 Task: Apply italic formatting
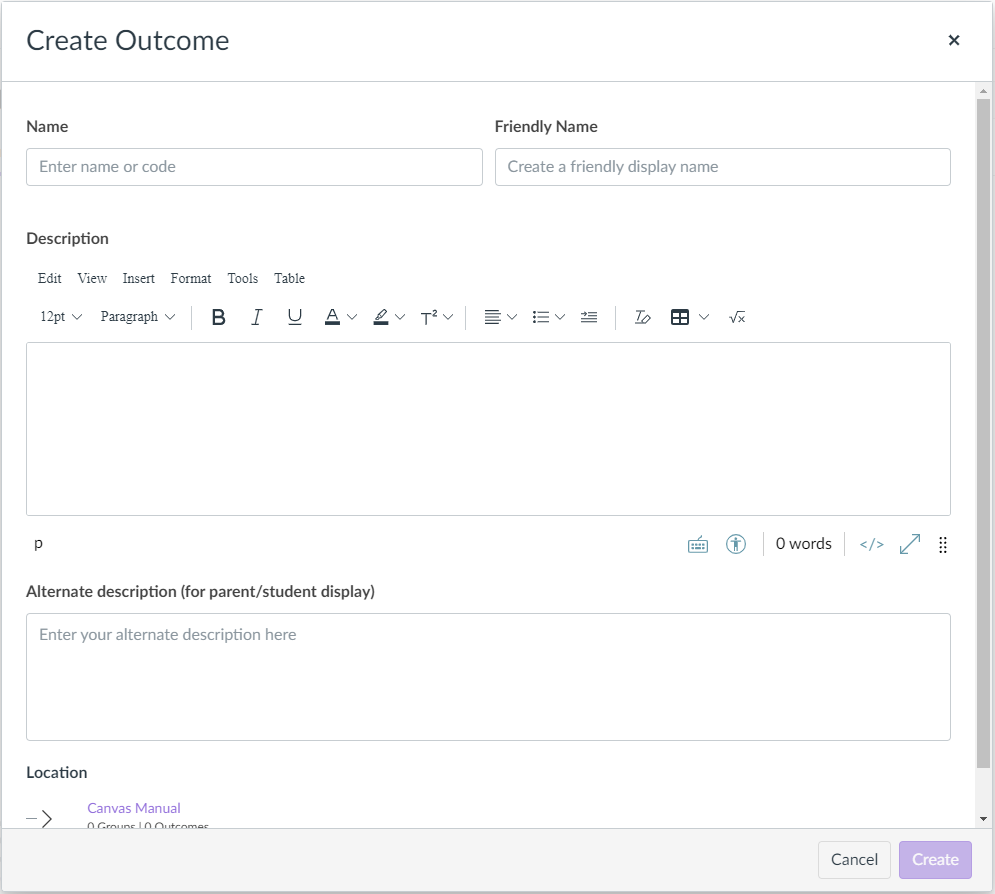coord(257,317)
